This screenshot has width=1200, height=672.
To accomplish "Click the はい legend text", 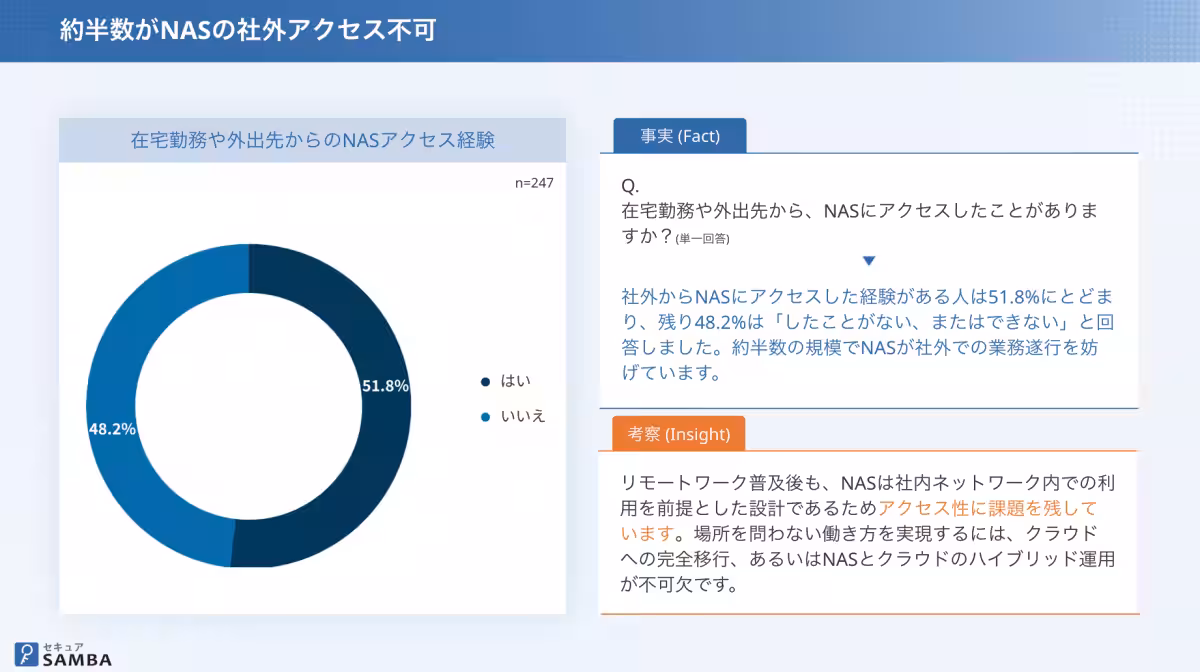I will tap(516, 381).
